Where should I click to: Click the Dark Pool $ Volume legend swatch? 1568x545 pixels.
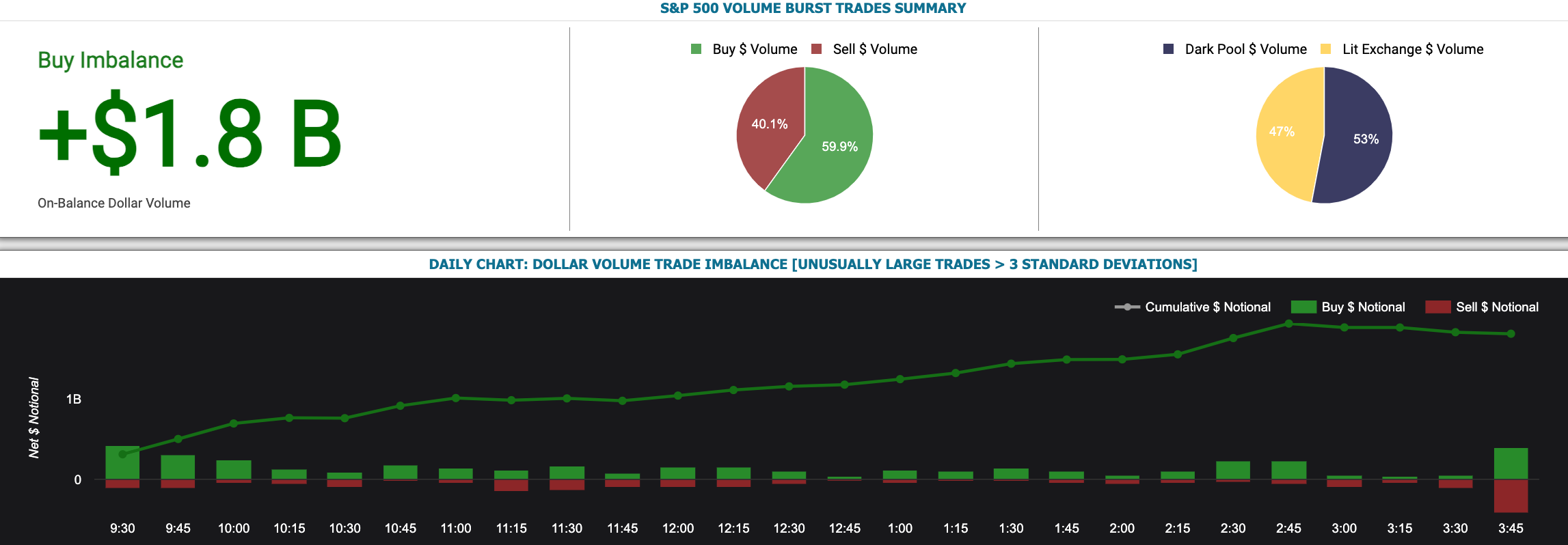click(x=1169, y=49)
